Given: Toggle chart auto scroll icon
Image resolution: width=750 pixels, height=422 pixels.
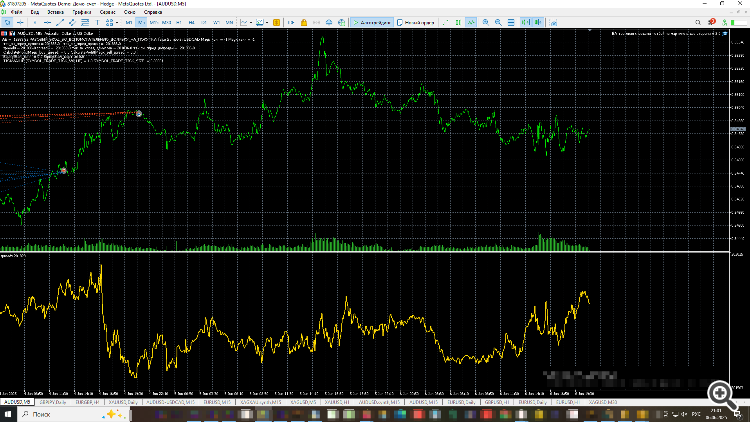Looking at the screenshot, I should [x=525, y=22].
